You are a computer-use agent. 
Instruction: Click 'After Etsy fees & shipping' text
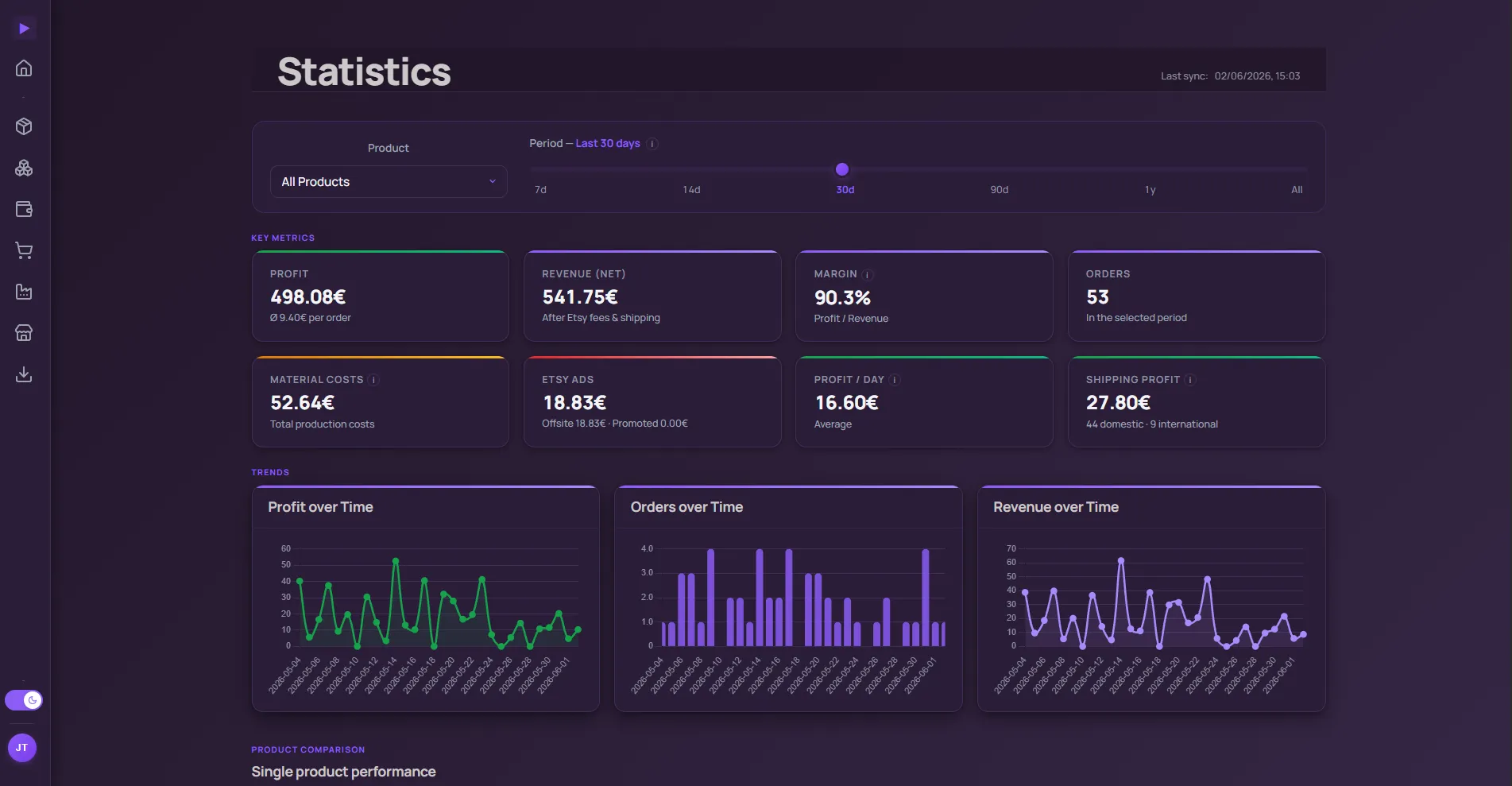point(601,318)
